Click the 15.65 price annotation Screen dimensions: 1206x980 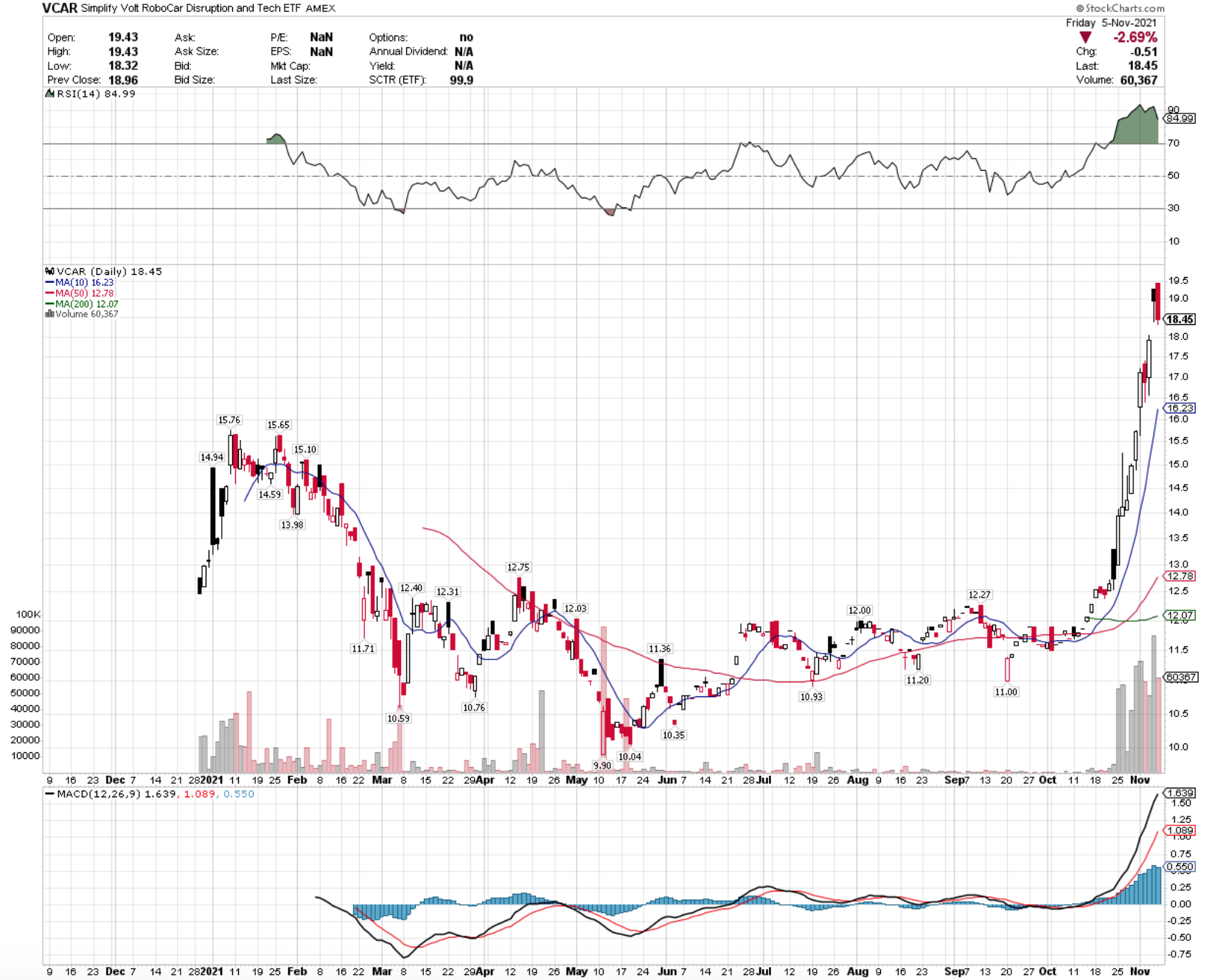coord(279,425)
